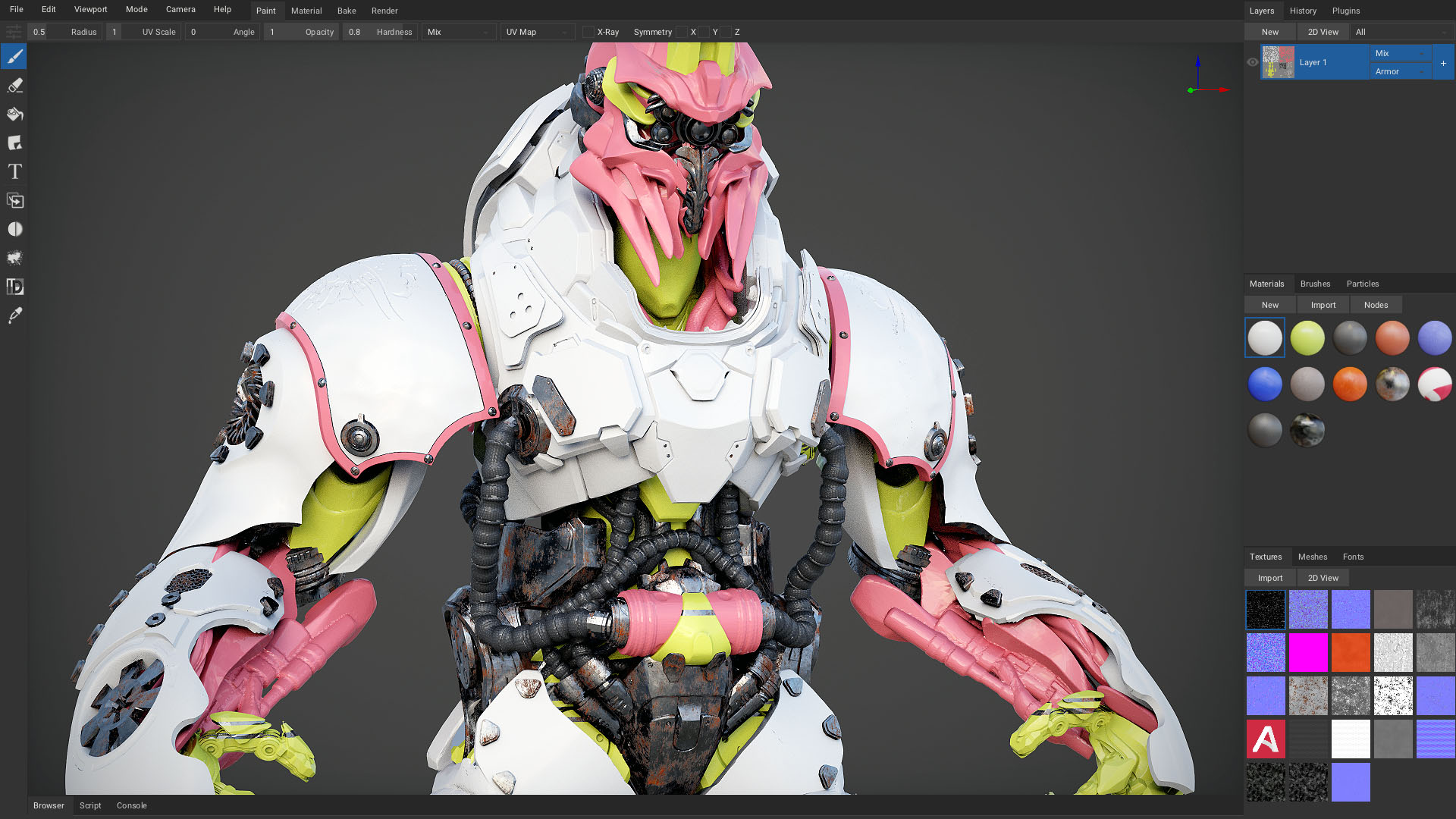The height and width of the screenshot is (819, 1456).
Task: Hide Layer 1 with its eye toggle
Action: tap(1253, 62)
